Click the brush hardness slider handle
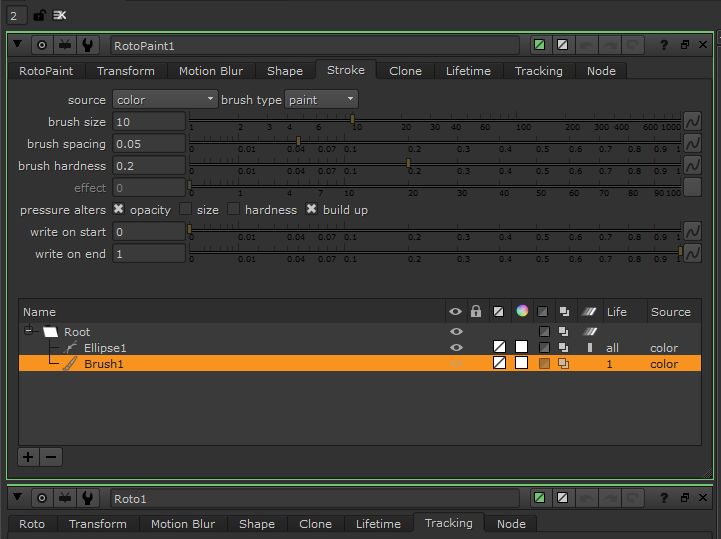 408,163
